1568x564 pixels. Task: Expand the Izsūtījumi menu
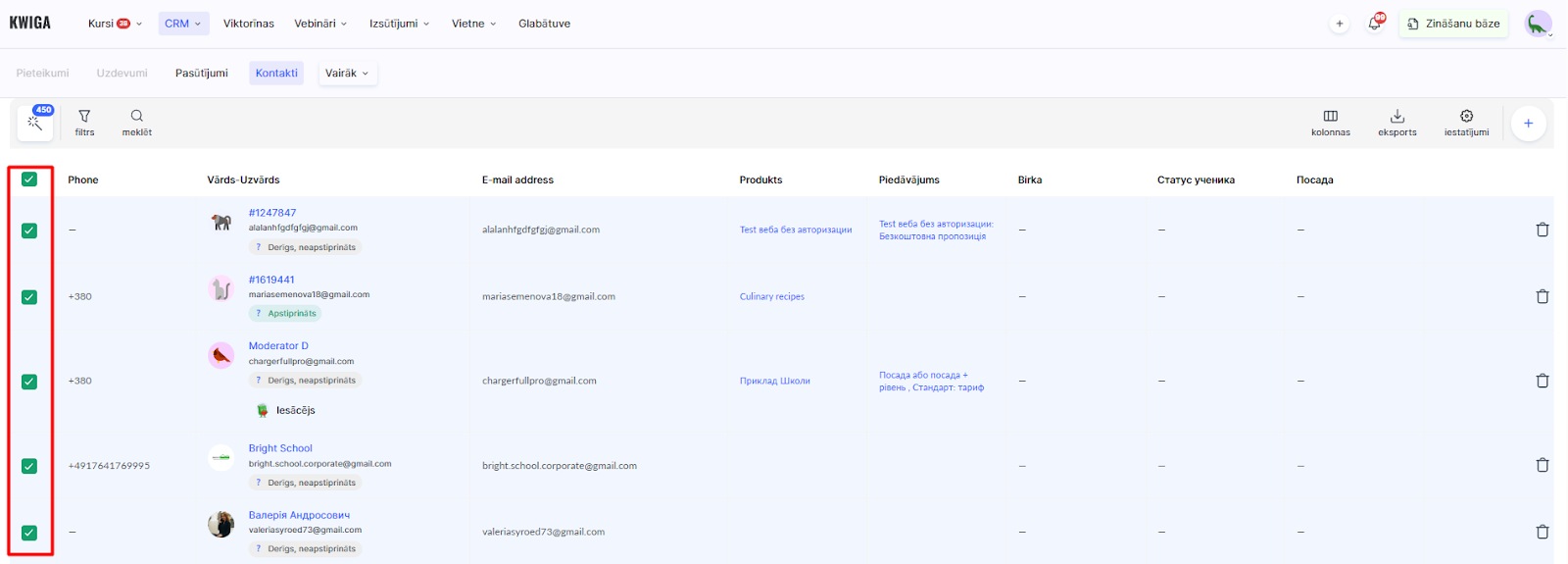[x=399, y=24]
